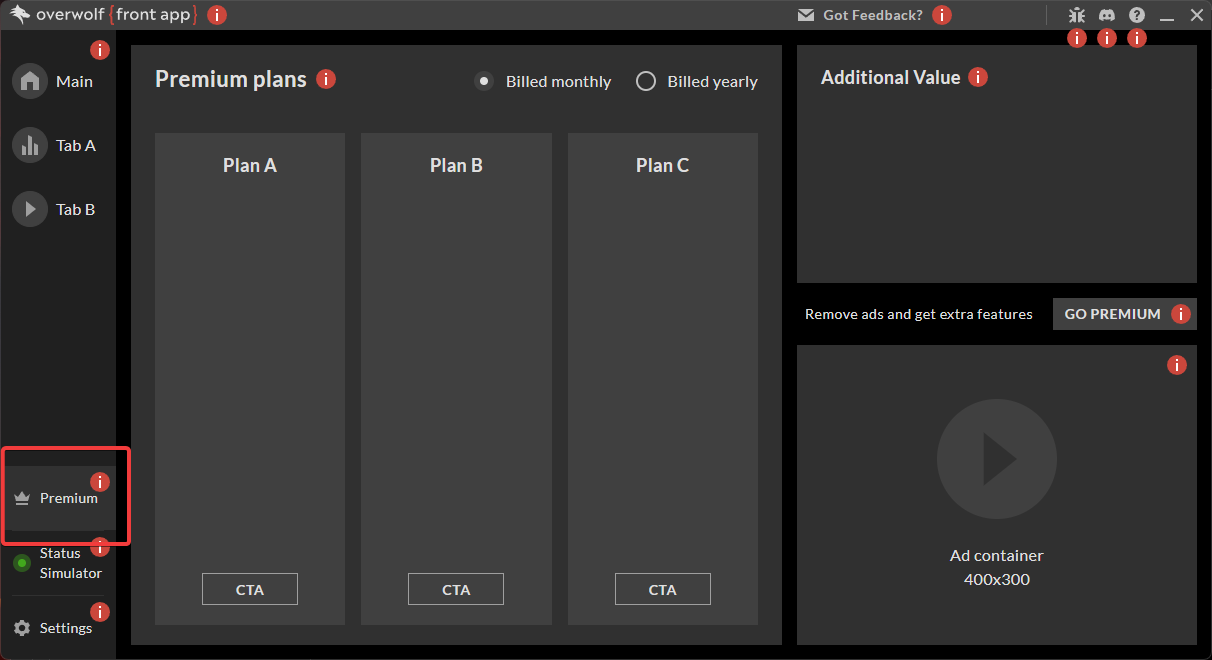Image resolution: width=1212 pixels, height=660 pixels.
Task: Click info icon next to Premium plans heading
Action: [326, 79]
